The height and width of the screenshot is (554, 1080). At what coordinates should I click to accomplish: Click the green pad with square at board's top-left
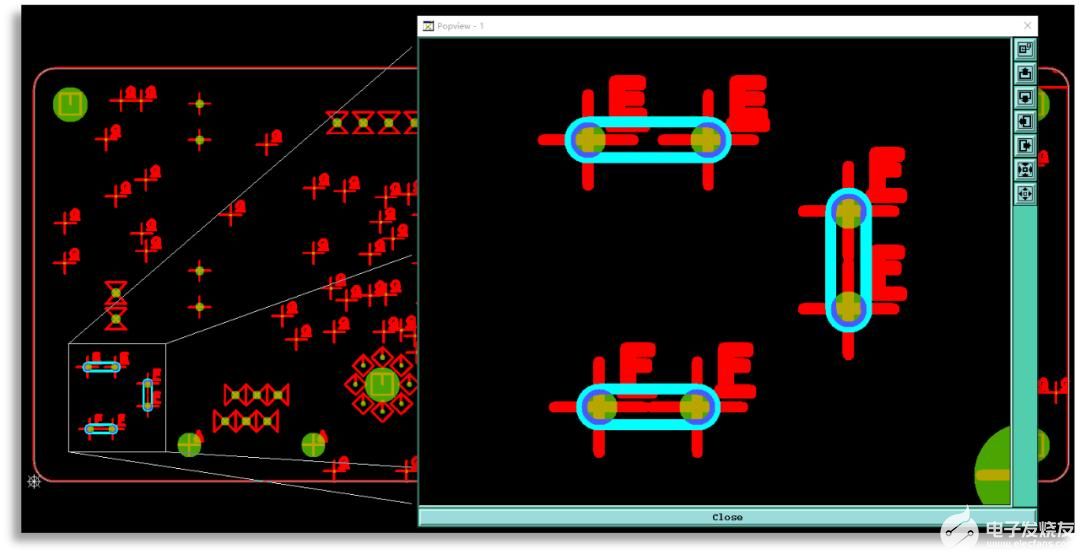coord(70,104)
